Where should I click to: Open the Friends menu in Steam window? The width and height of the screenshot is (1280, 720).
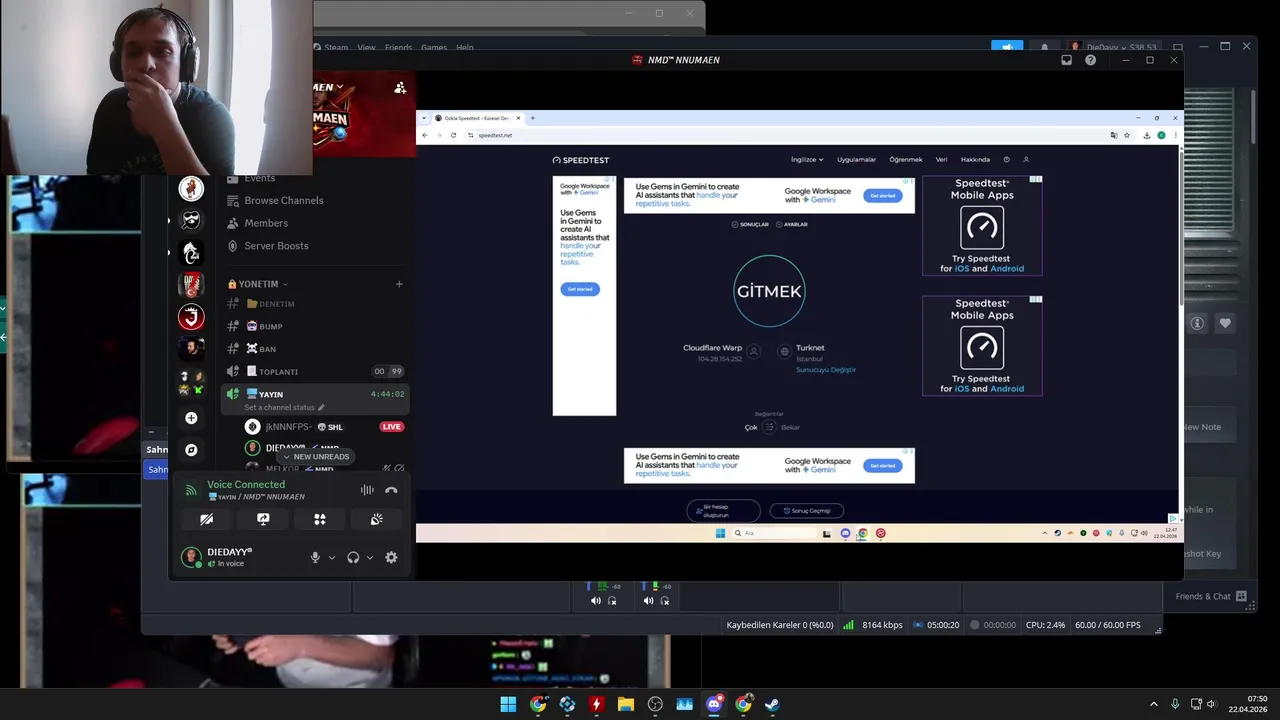coord(398,47)
